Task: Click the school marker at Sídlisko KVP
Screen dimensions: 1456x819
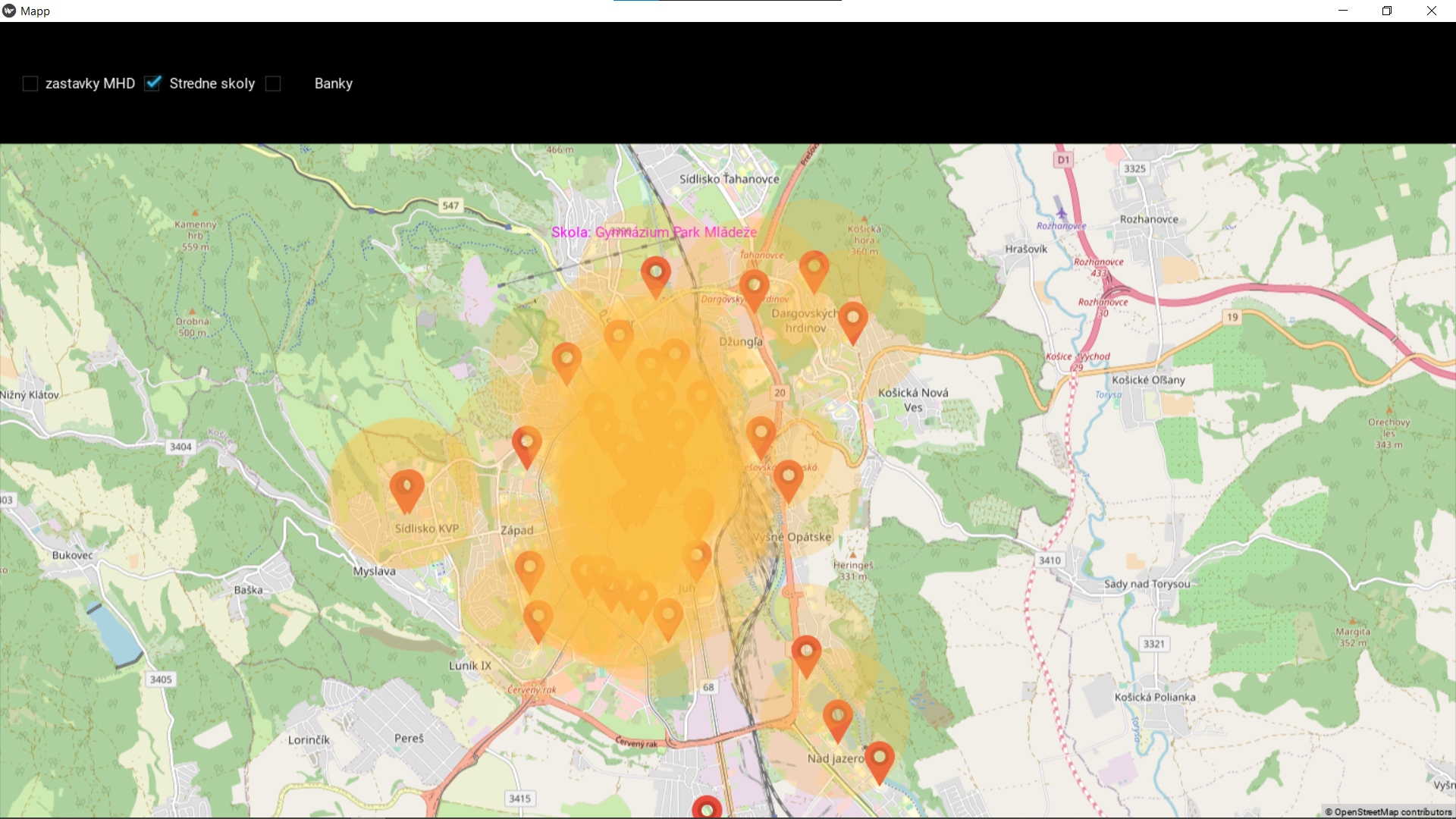Action: click(406, 489)
